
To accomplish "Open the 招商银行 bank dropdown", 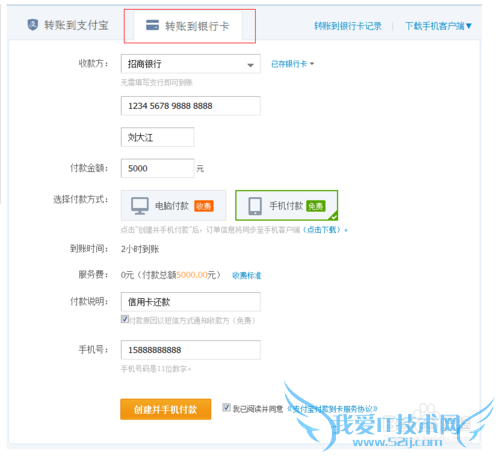I will 191,64.
